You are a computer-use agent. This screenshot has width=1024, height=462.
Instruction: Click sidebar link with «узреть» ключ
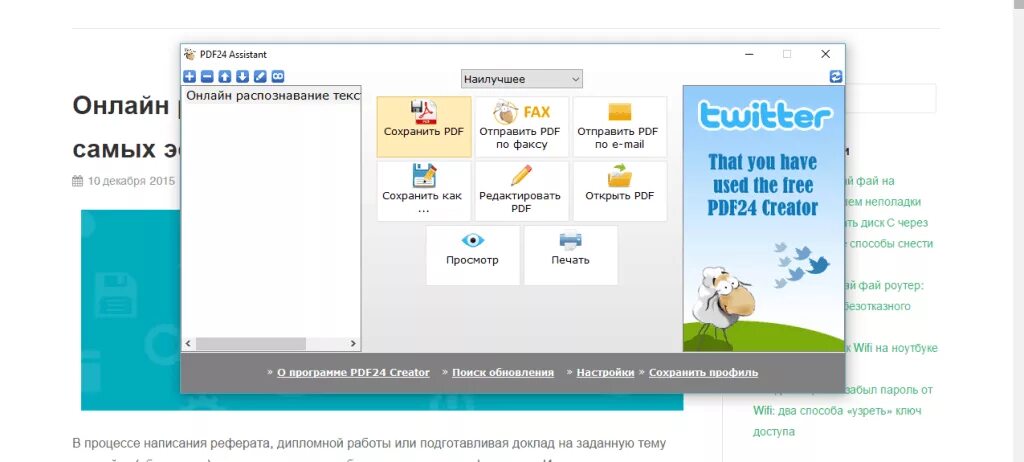[838, 411]
